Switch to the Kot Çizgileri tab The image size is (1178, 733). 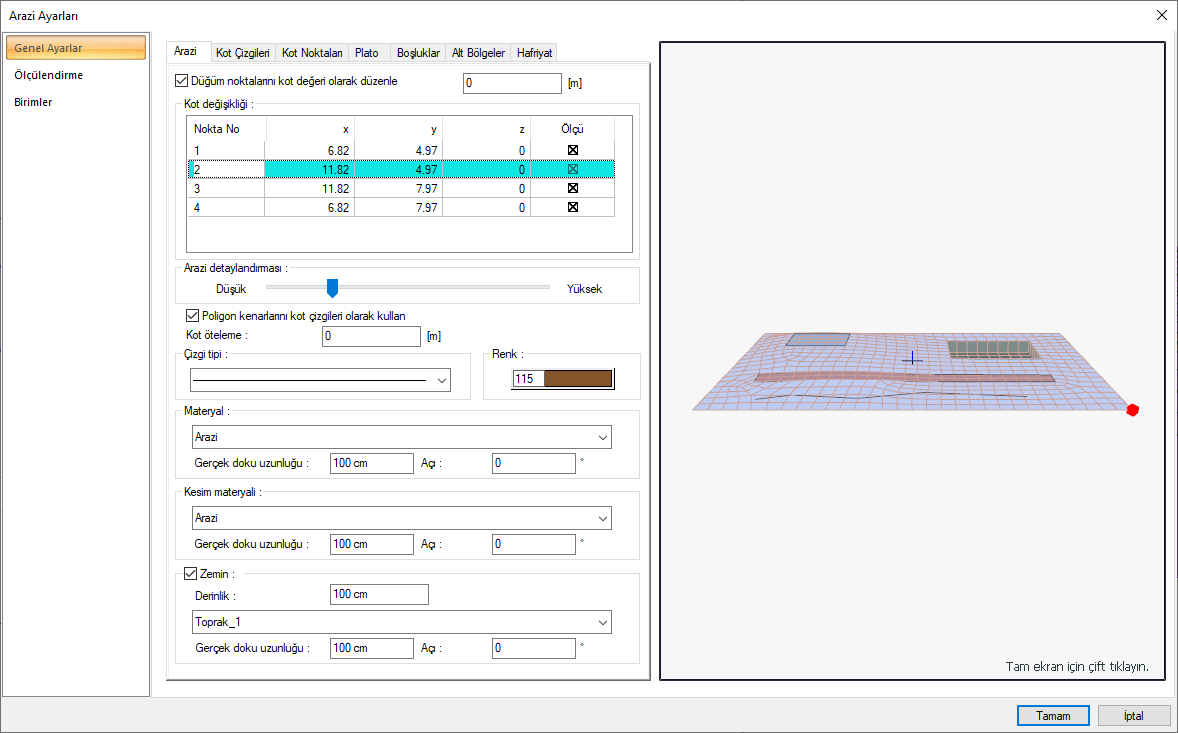[x=243, y=53]
